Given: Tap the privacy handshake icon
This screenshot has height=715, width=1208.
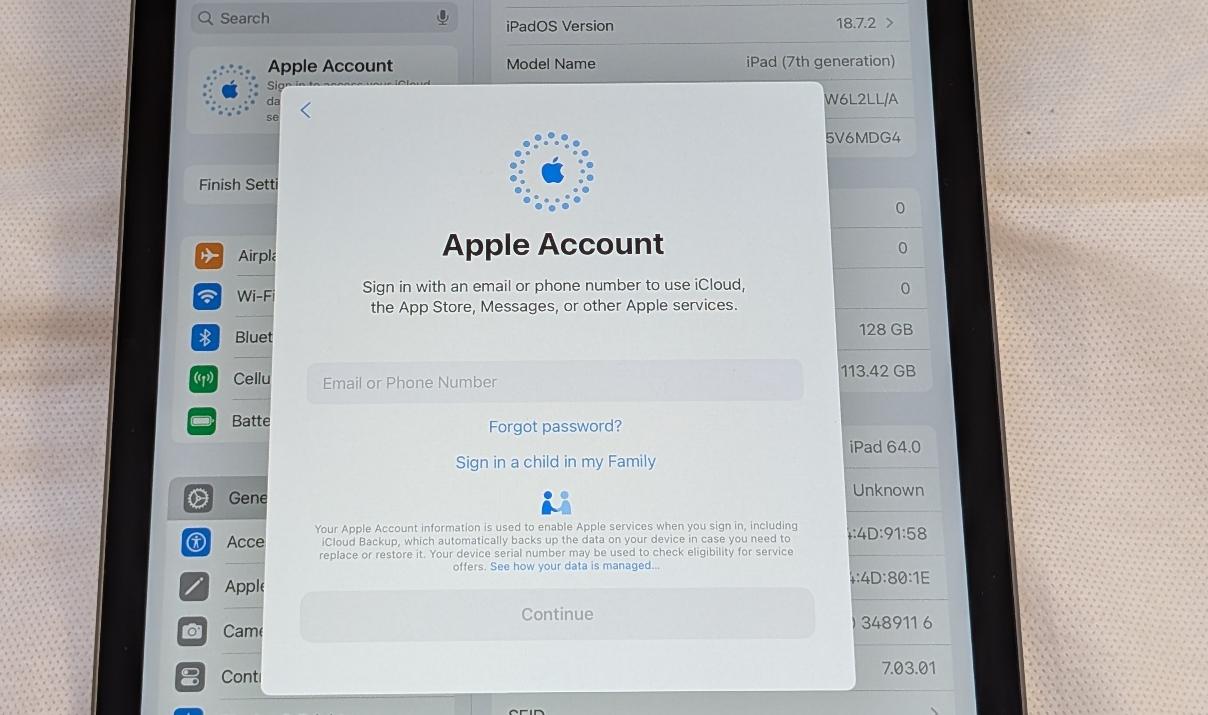Looking at the screenshot, I should pyautogui.click(x=556, y=502).
